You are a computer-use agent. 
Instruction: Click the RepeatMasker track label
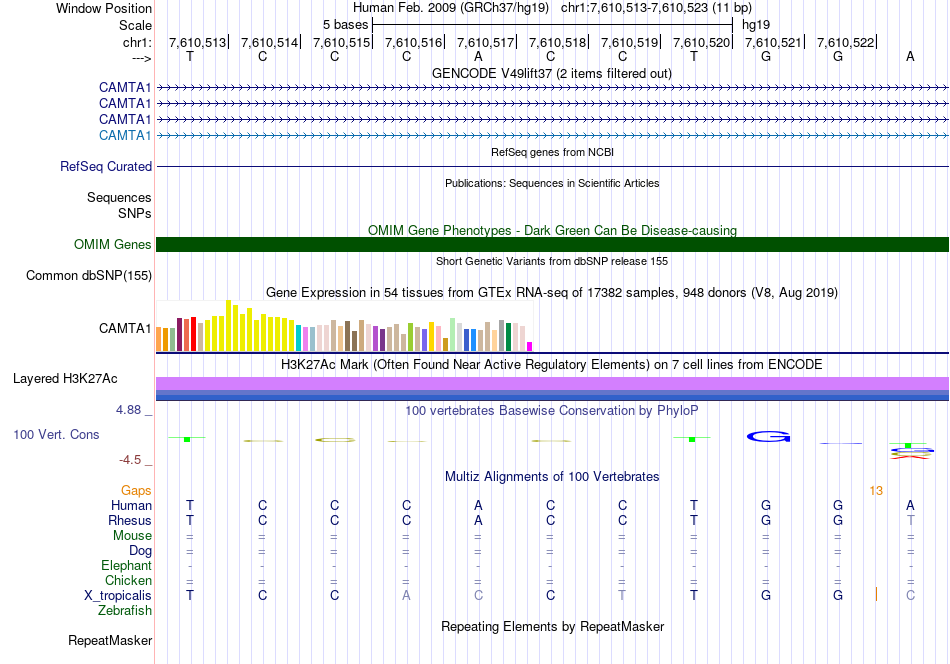click(x=110, y=640)
